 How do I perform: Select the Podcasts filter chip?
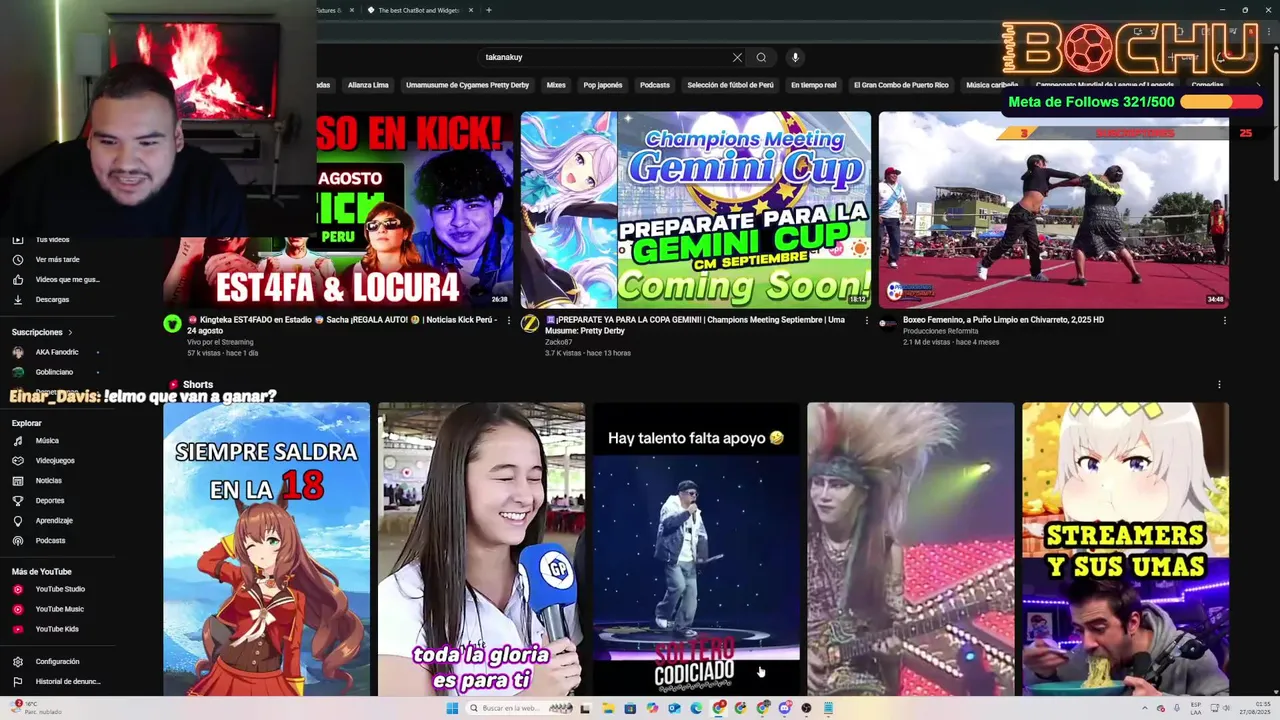655,85
